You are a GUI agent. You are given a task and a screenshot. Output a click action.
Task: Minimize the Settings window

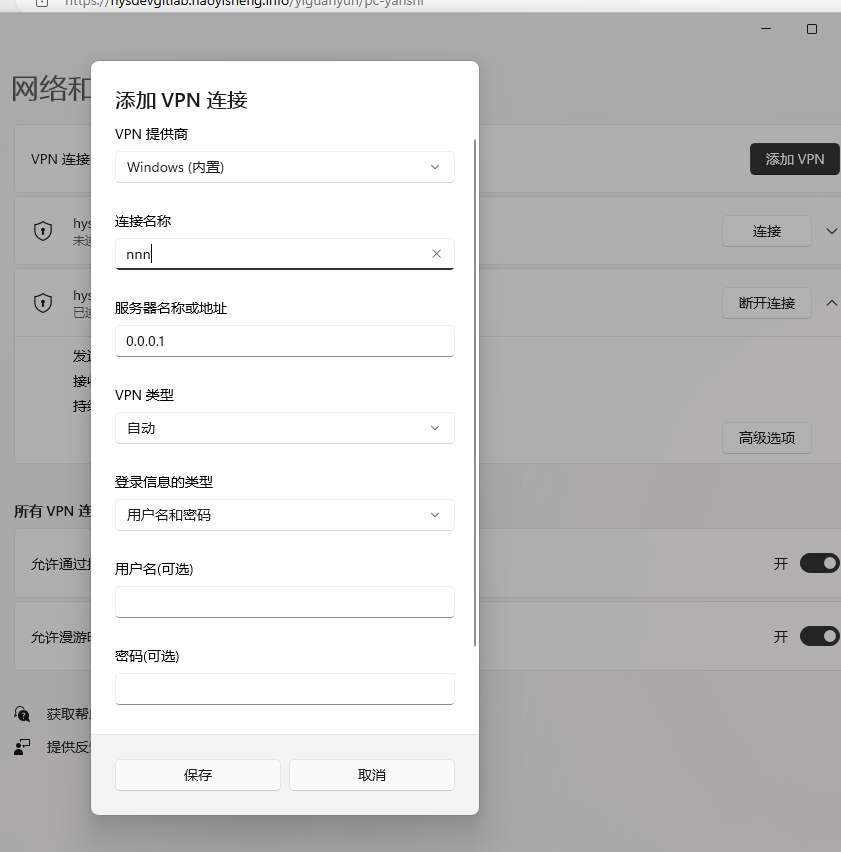click(x=766, y=29)
